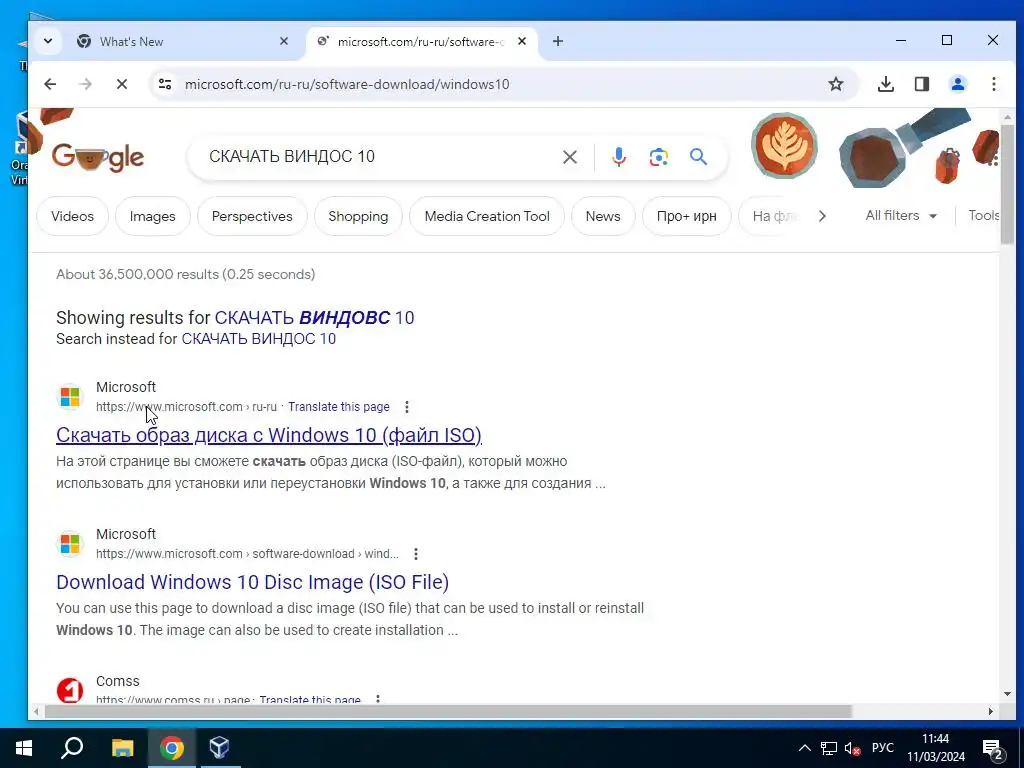Close the microsoft.com tab
This screenshot has height=768, width=1024.
click(x=522, y=41)
